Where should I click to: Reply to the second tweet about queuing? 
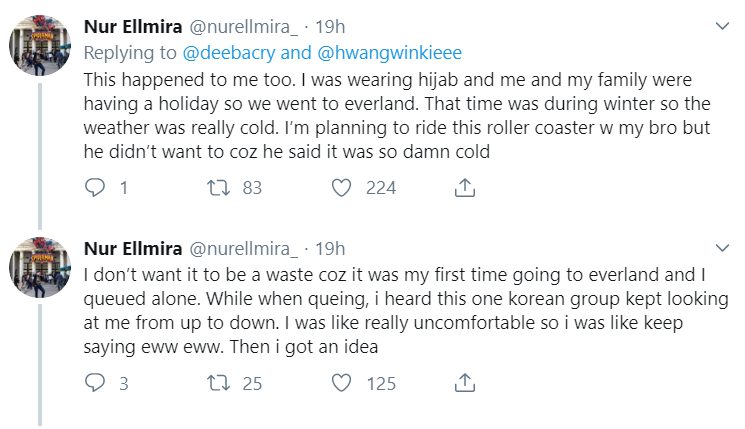point(96,383)
